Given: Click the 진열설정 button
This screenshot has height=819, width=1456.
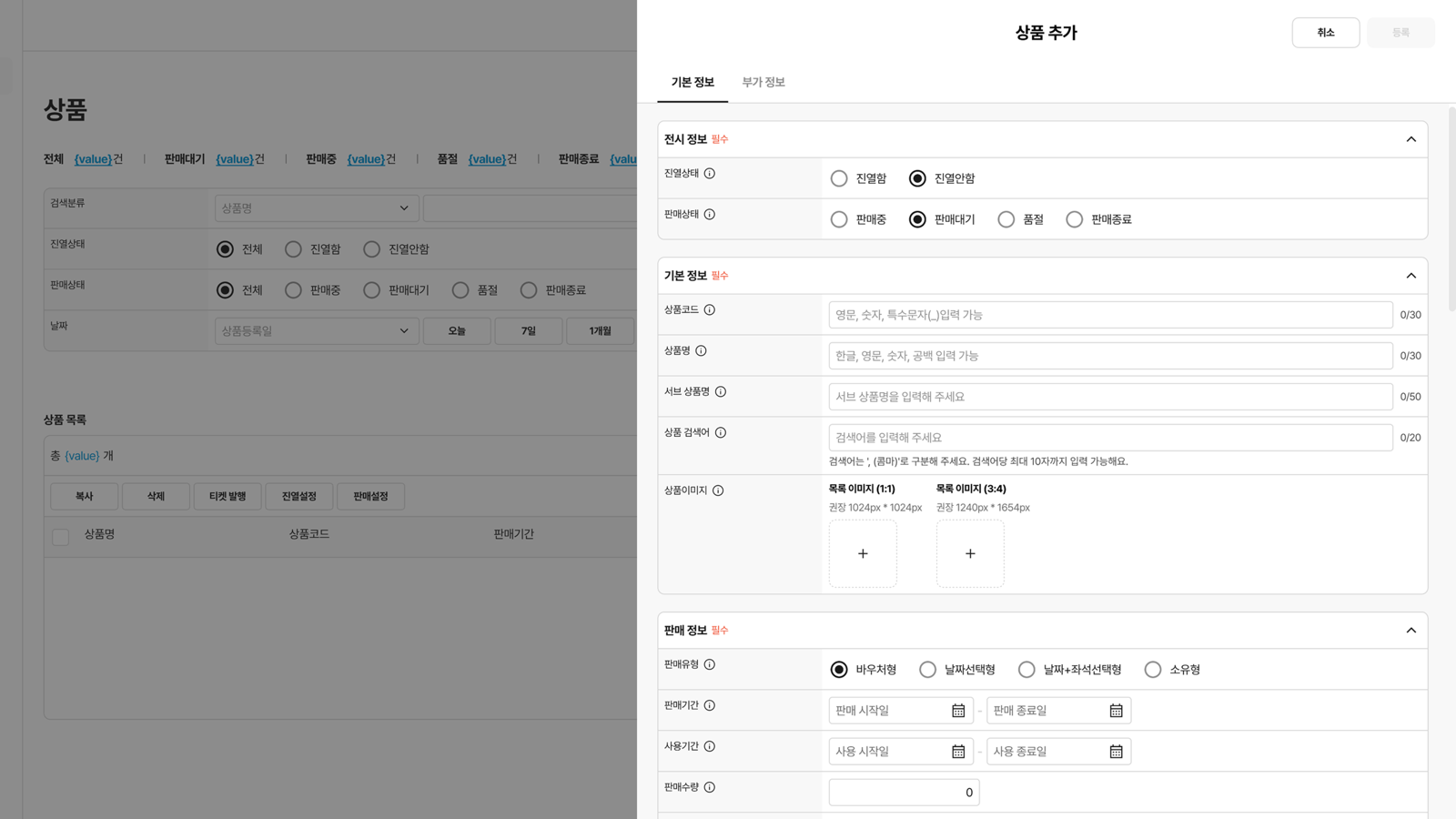Looking at the screenshot, I should [x=299, y=496].
